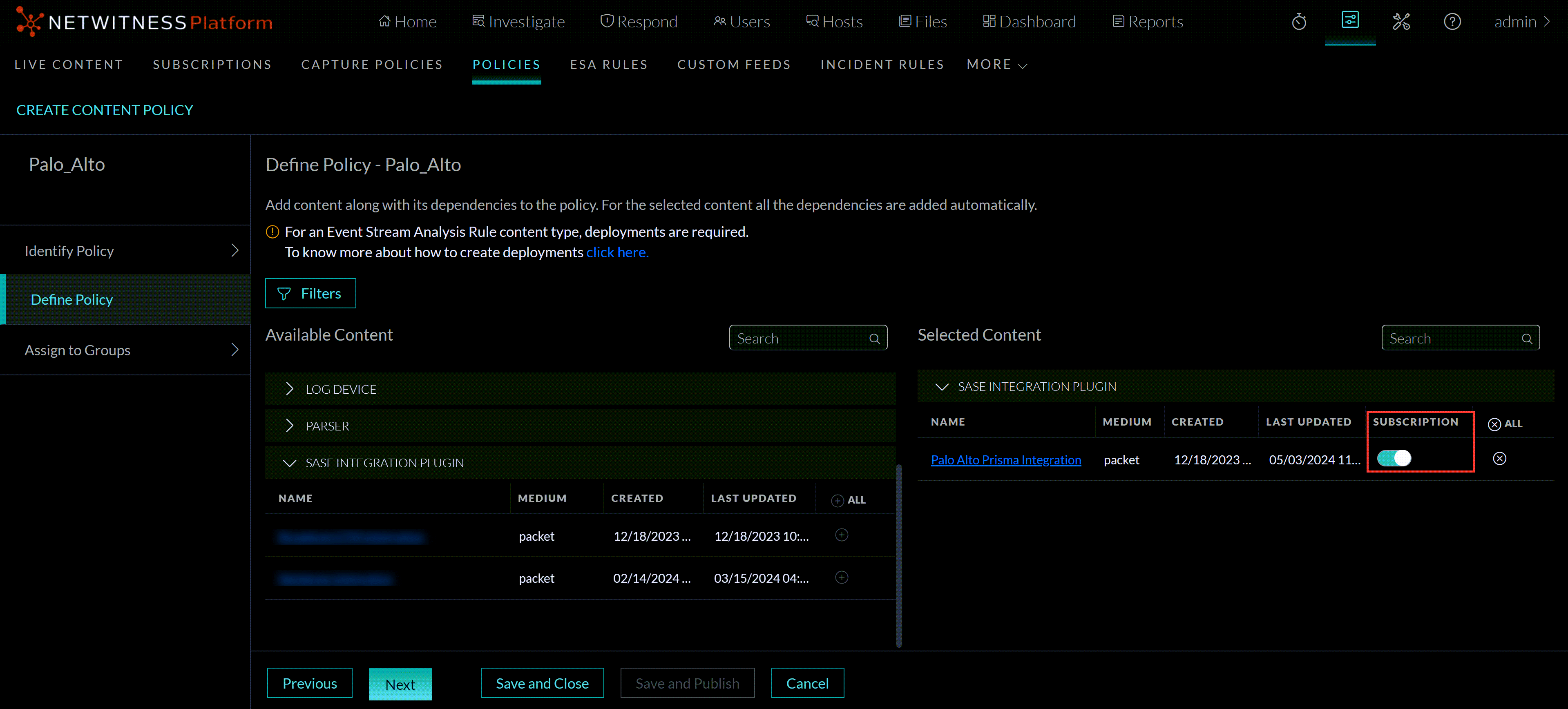Expand the PARSER section
1568x709 pixels.
point(290,426)
